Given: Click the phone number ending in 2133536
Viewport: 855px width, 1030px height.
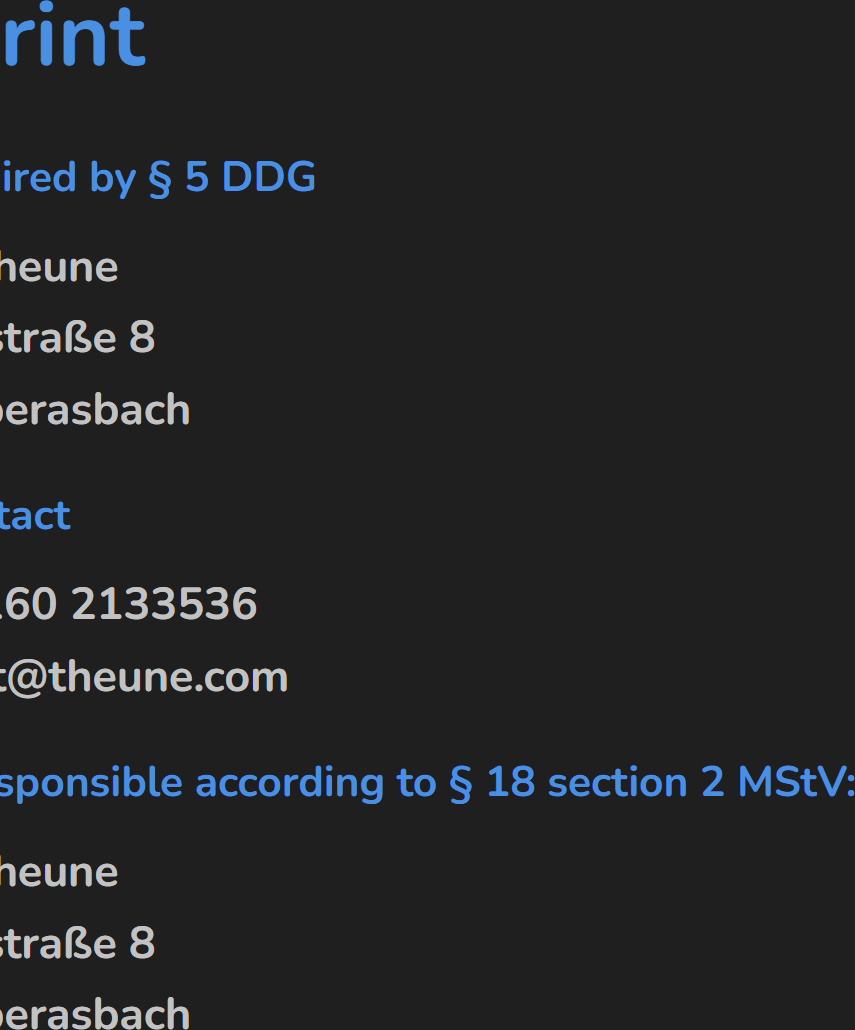Looking at the screenshot, I should tap(128, 605).
